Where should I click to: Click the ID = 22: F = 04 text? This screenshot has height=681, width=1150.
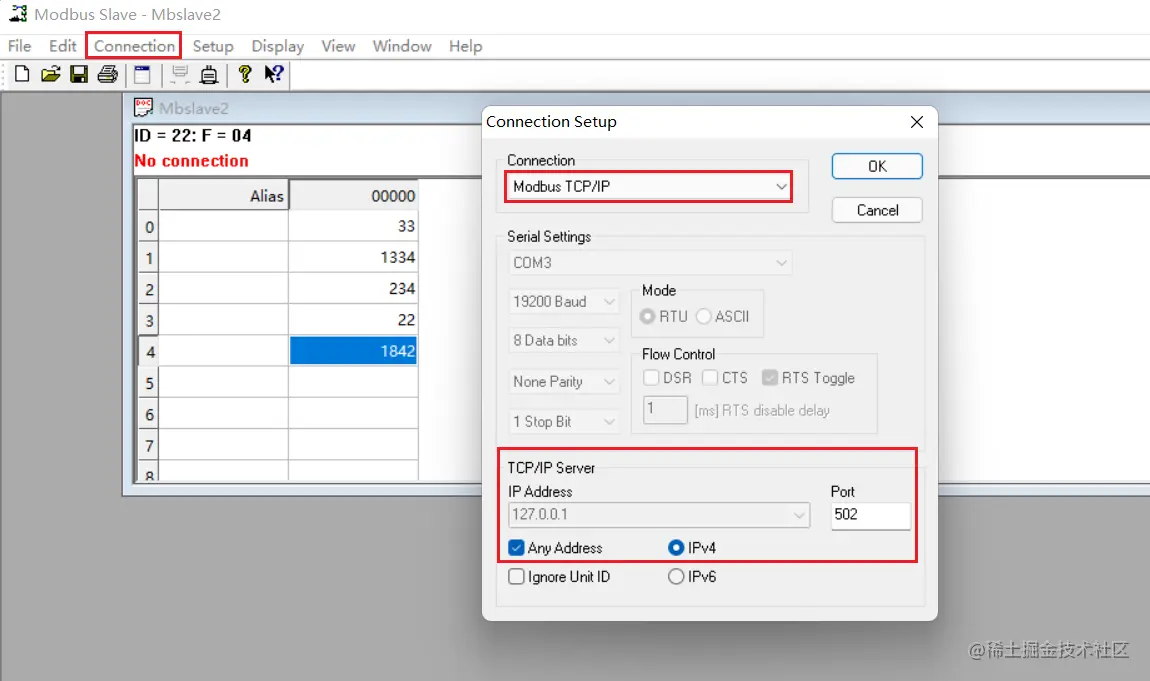[x=193, y=136]
